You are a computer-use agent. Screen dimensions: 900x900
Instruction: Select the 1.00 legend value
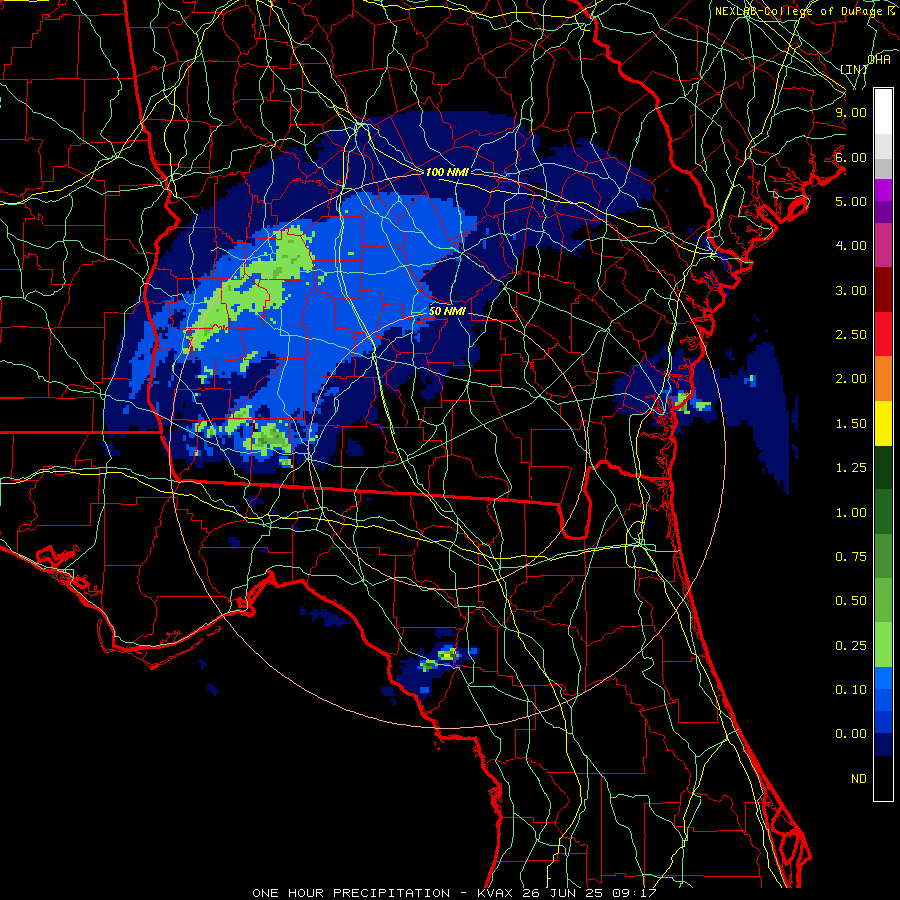pyautogui.click(x=851, y=513)
